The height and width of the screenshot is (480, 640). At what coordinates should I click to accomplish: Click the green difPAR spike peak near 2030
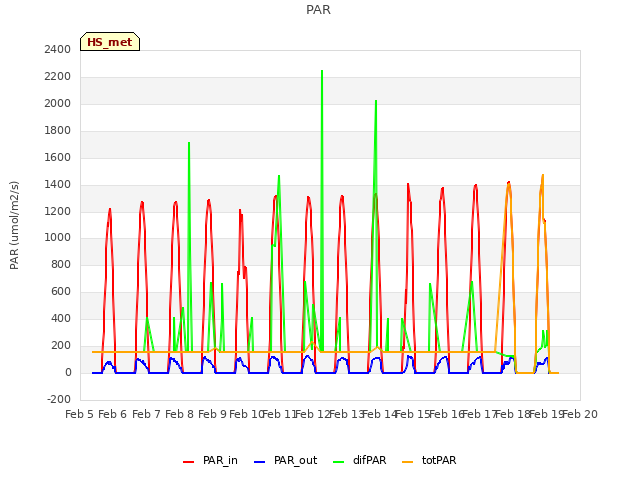point(376,101)
